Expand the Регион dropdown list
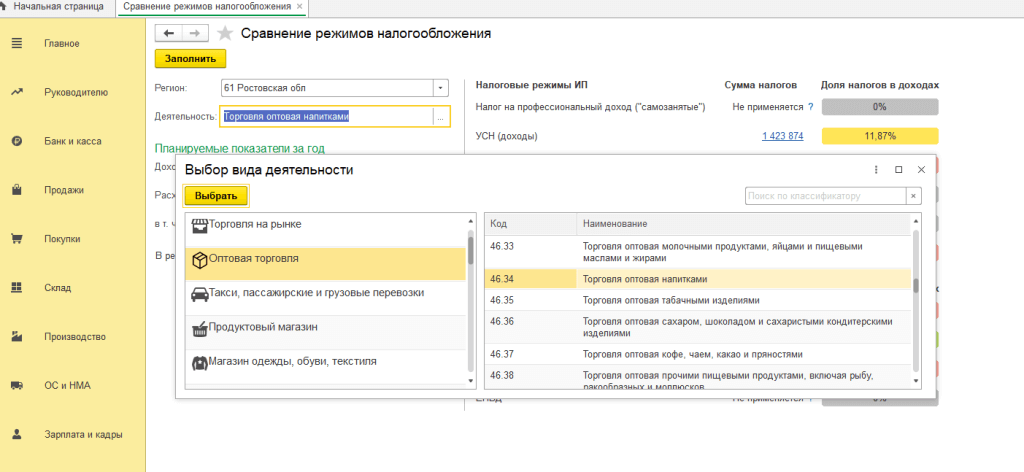The image size is (1024, 472). pos(440,87)
